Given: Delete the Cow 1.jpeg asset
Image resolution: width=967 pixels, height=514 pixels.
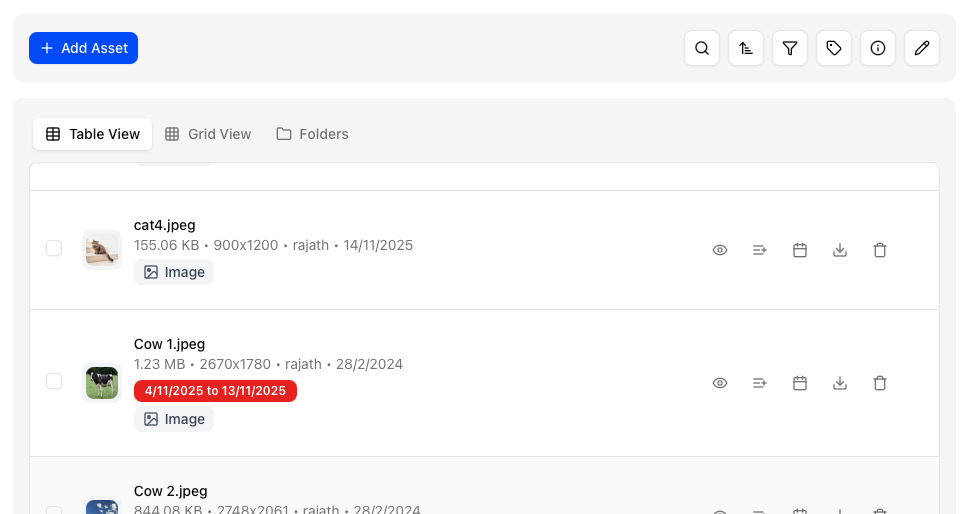Looking at the screenshot, I should pyautogui.click(x=880, y=383).
